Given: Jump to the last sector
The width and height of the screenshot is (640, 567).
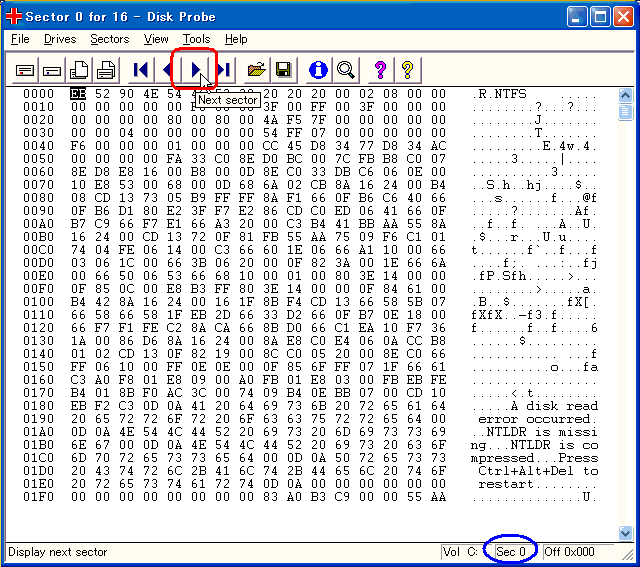Looking at the screenshot, I should pyautogui.click(x=224, y=69).
